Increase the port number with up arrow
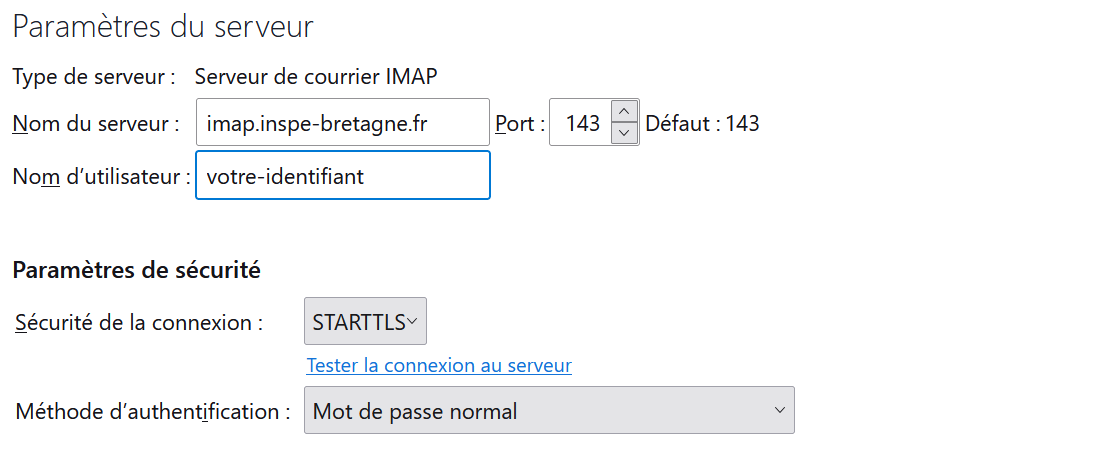This screenshot has width=1120, height=458. click(x=625, y=111)
